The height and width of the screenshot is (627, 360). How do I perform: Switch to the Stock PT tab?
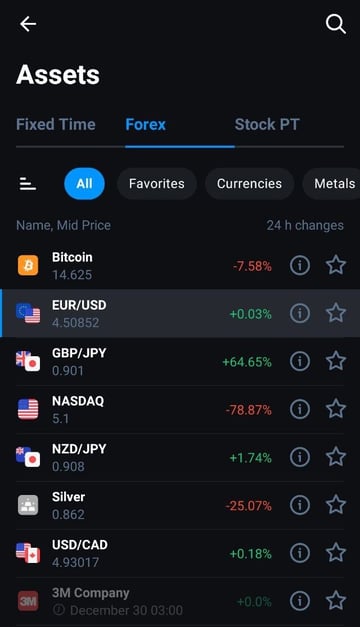pos(267,124)
